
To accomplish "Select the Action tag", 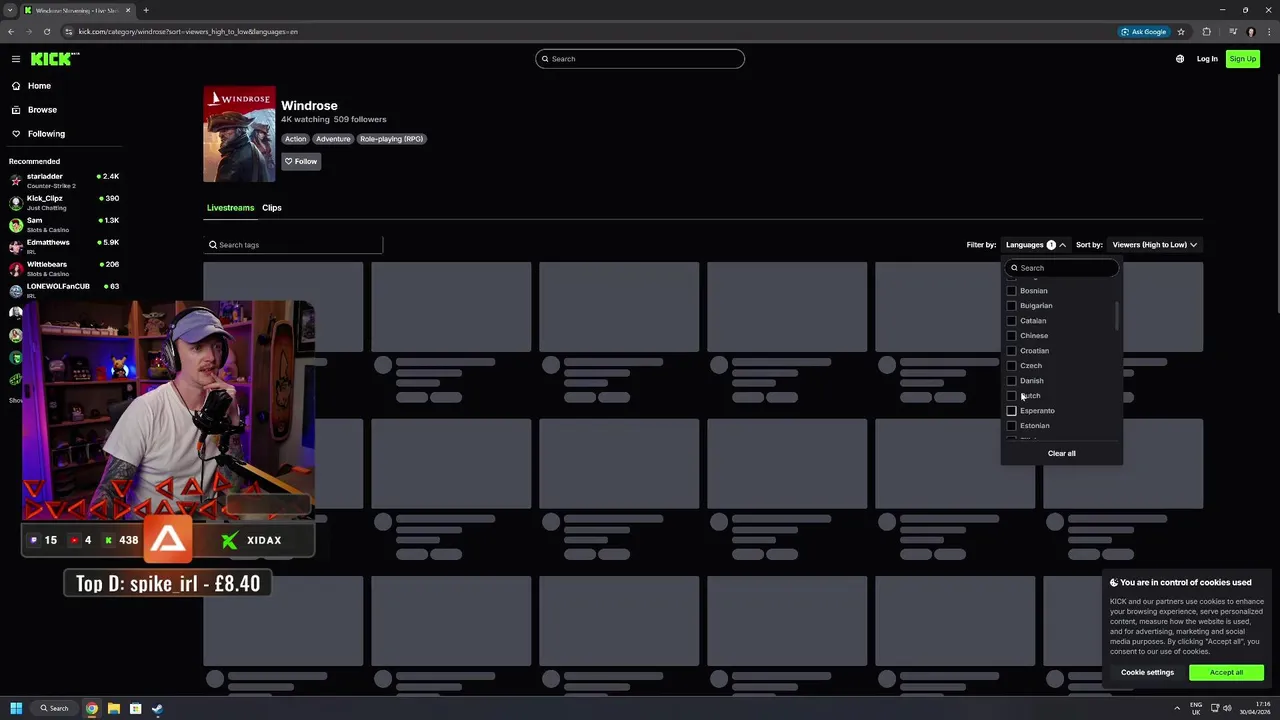I will (x=295, y=139).
